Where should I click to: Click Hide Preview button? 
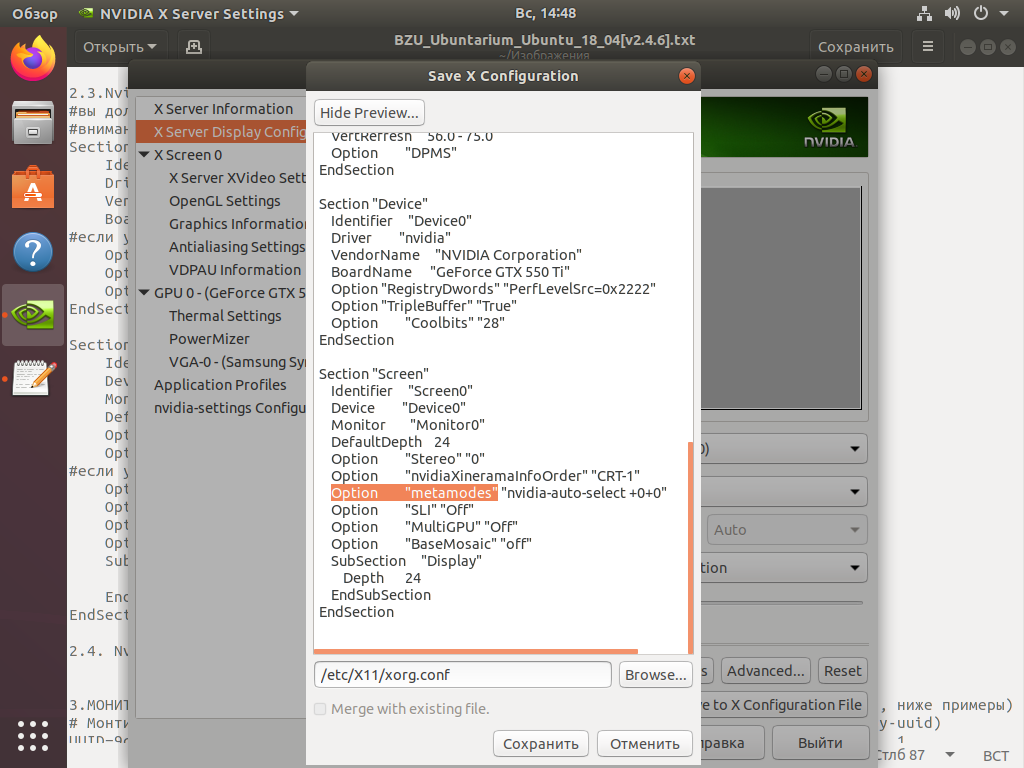coord(369,112)
